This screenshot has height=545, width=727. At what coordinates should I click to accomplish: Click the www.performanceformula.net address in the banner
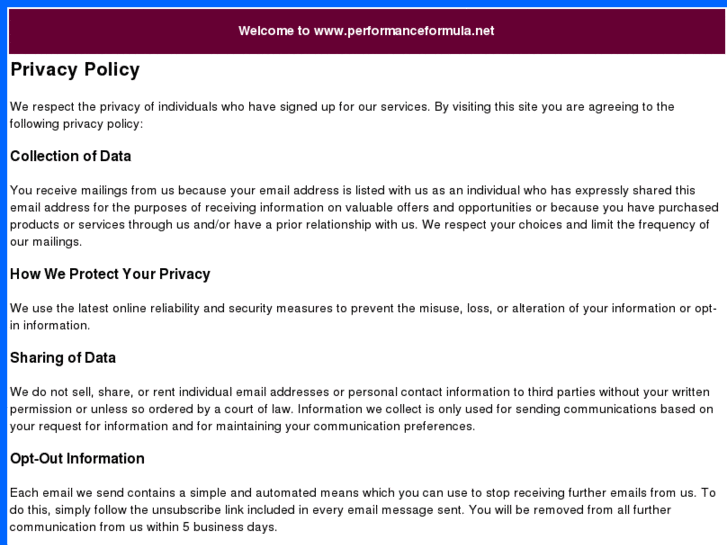404,31
